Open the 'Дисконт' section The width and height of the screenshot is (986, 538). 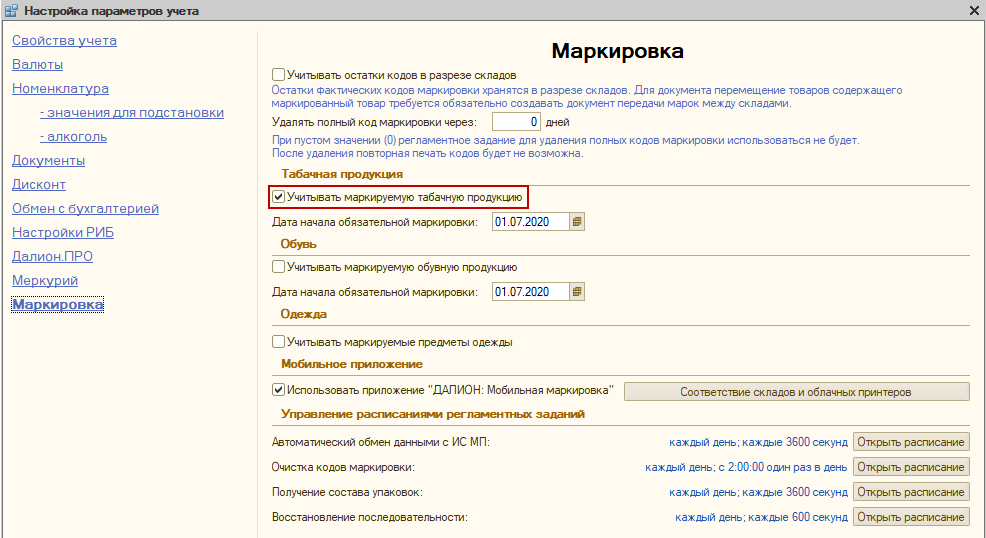tap(39, 184)
